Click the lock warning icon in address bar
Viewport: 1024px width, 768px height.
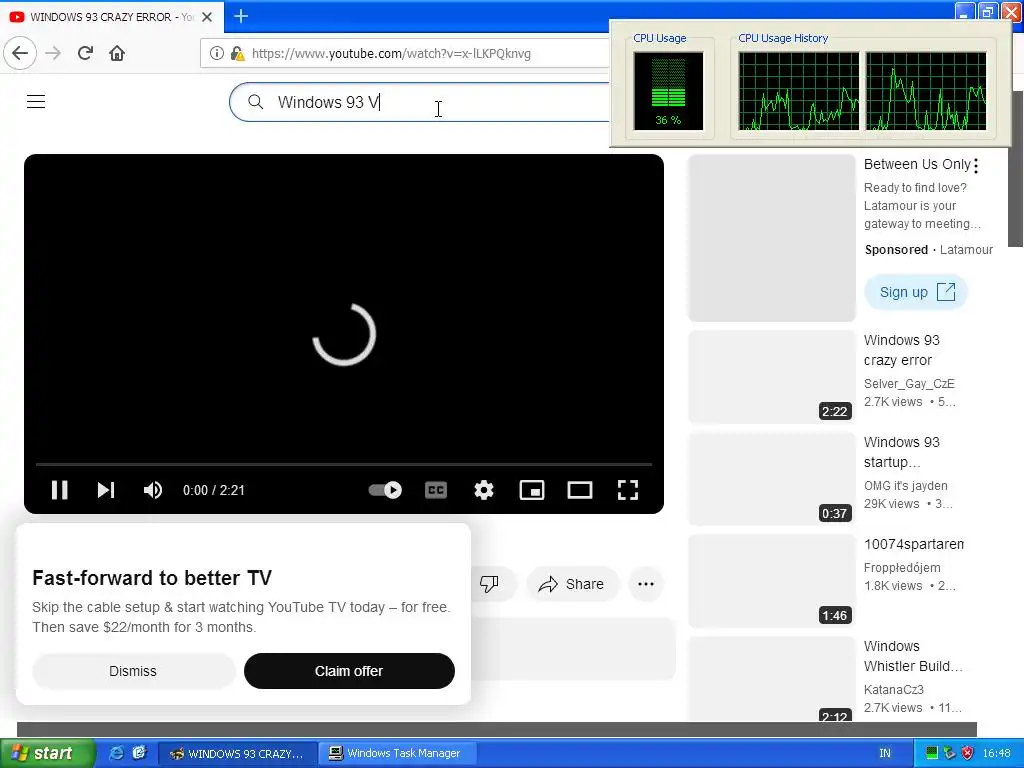pyautogui.click(x=238, y=54)
